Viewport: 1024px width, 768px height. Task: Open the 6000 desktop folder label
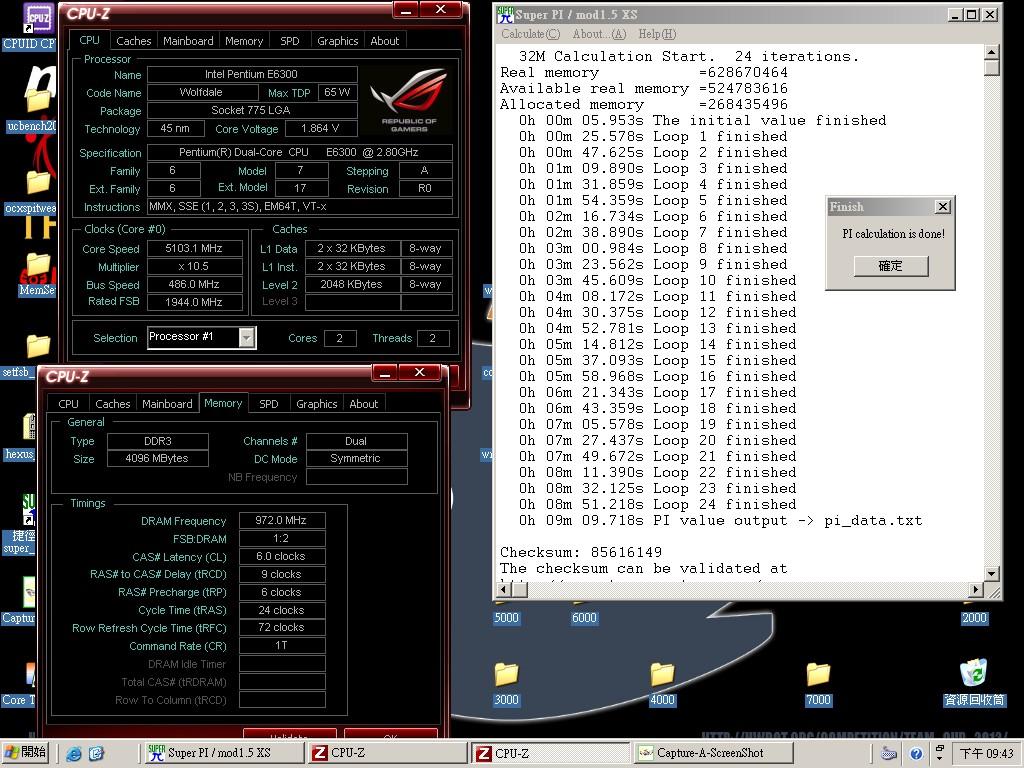click(584, 618)
